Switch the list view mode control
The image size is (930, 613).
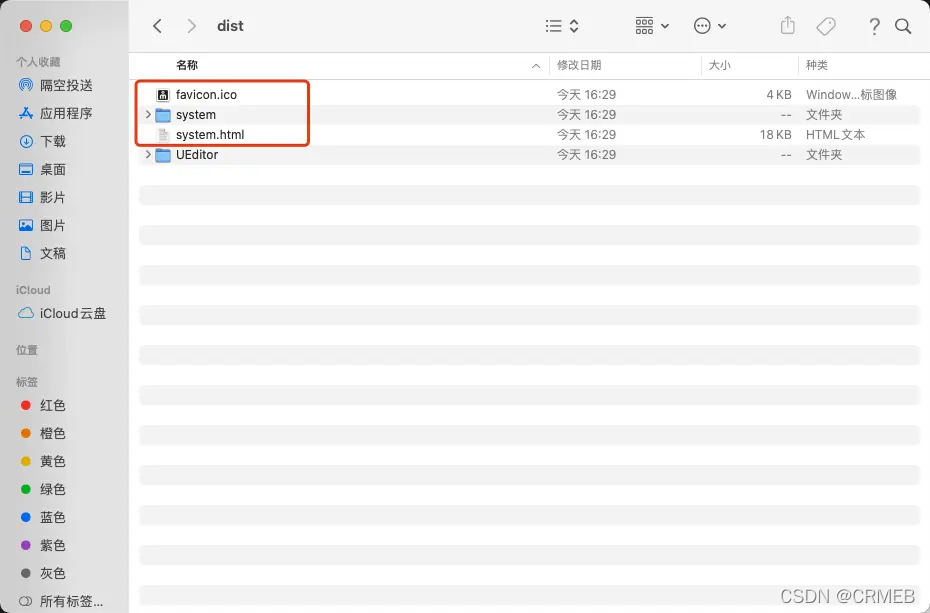[x=562, y=26]
